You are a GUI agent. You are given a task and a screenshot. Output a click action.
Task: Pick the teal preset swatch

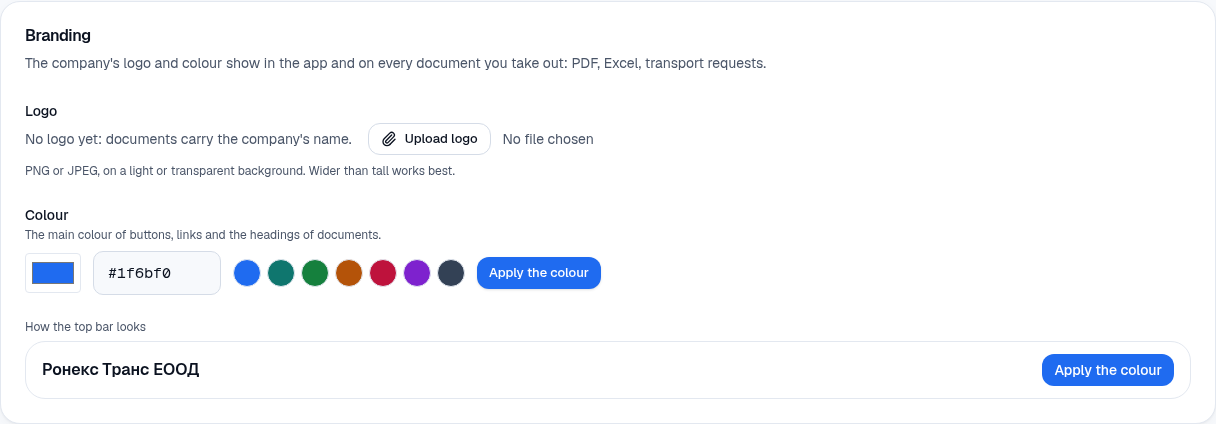[281, 273]
